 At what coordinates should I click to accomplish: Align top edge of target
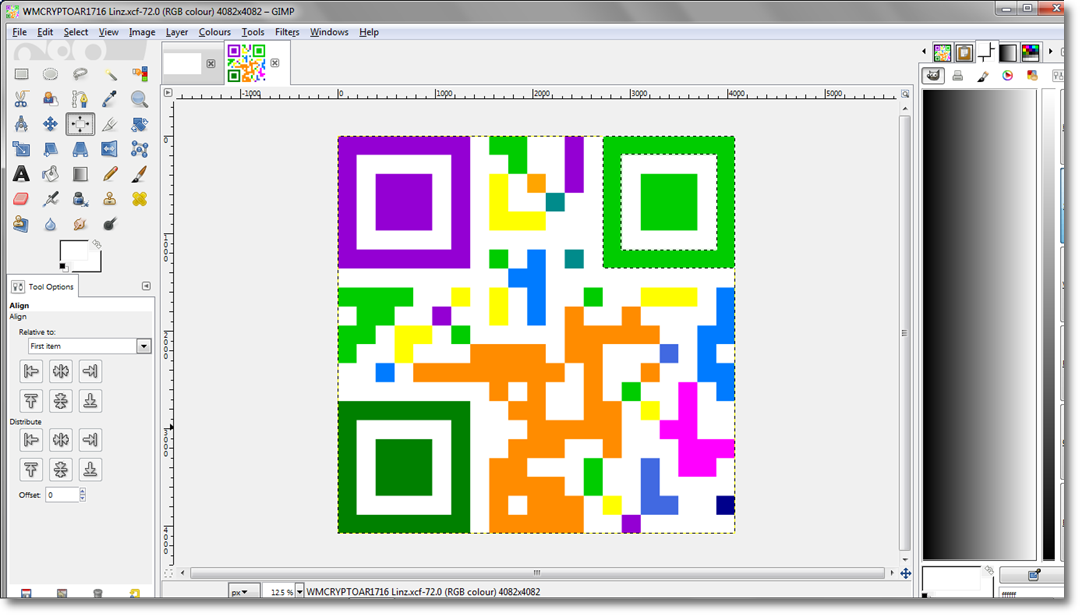(x=31, y=401)
